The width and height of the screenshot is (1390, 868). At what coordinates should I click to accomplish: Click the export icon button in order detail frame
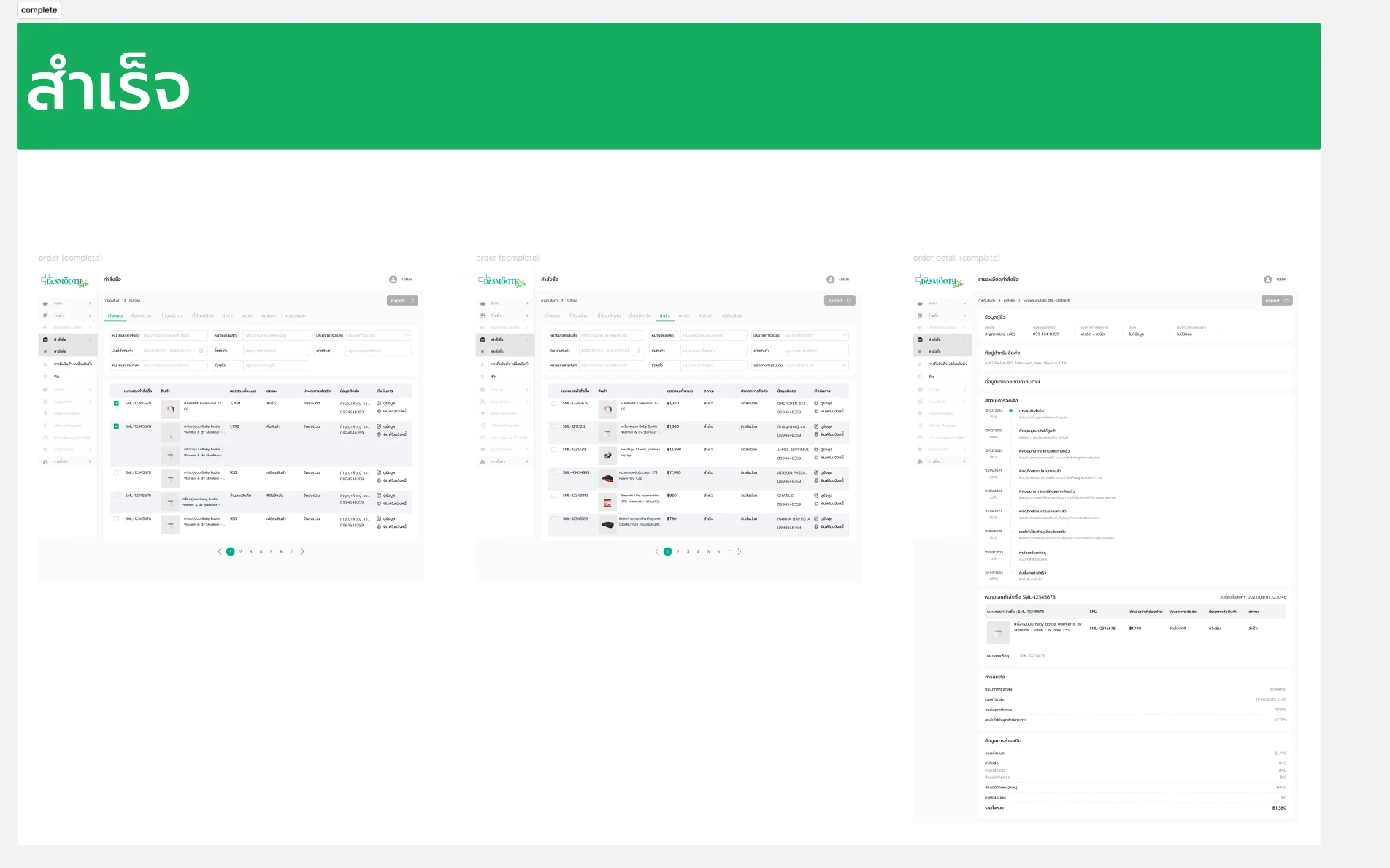1277,301
